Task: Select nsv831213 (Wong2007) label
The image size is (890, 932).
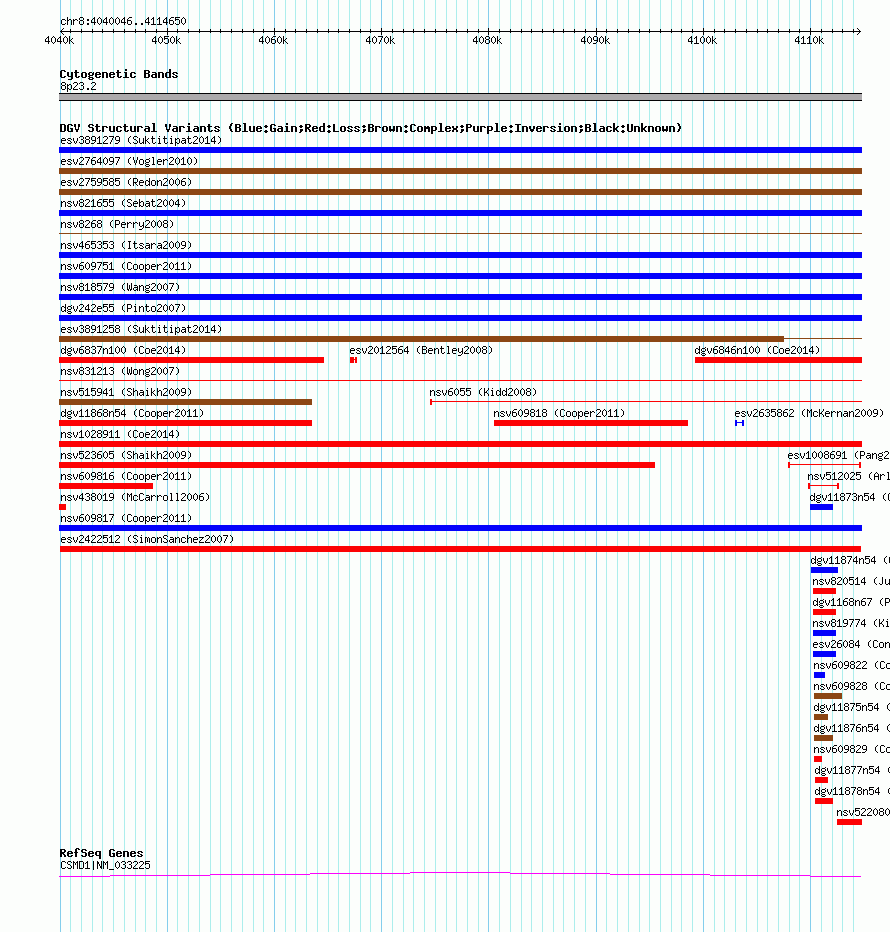Action: click(x=120, y=371)
